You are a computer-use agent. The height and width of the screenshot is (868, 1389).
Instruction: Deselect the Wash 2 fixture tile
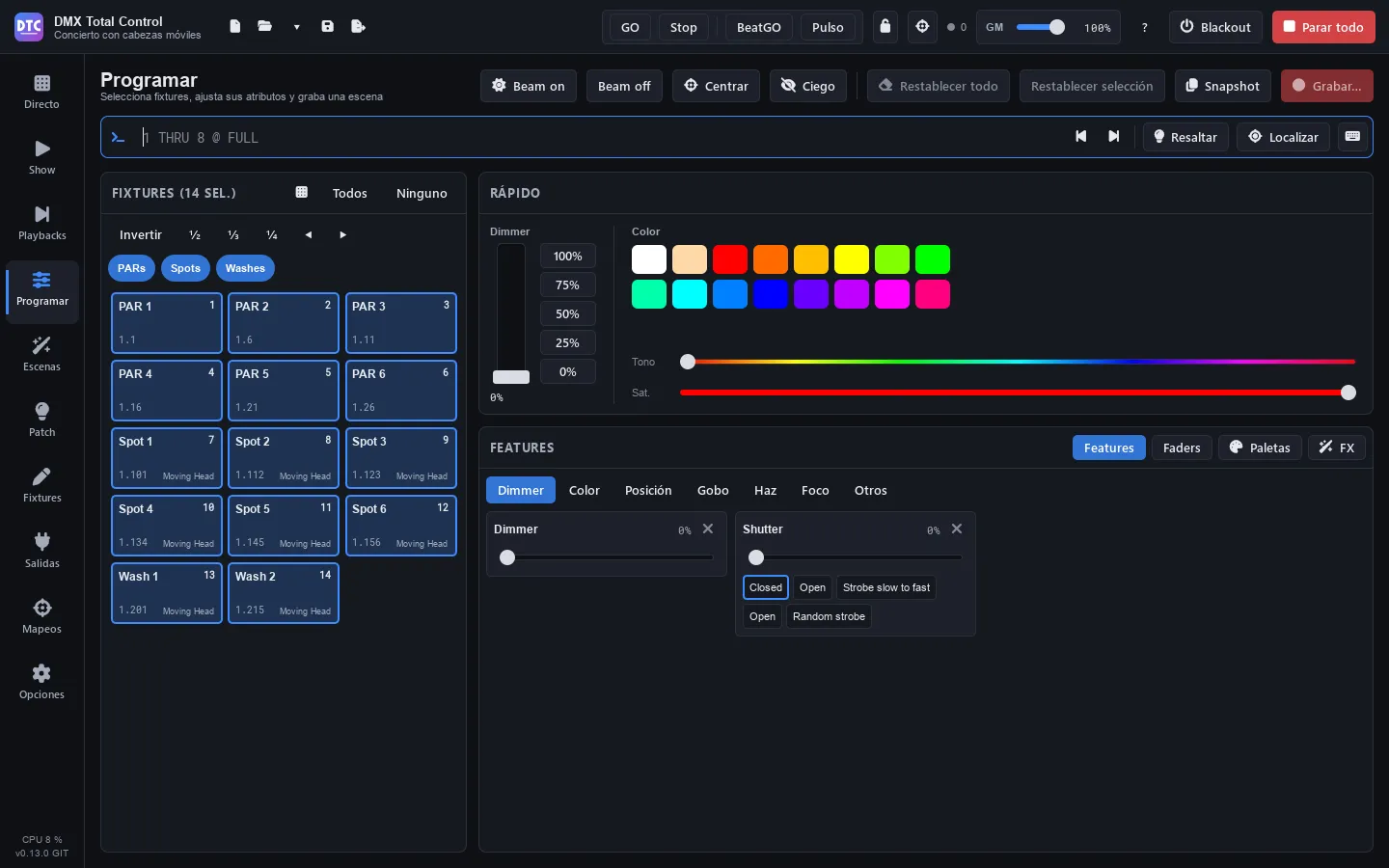click(284, 593)
